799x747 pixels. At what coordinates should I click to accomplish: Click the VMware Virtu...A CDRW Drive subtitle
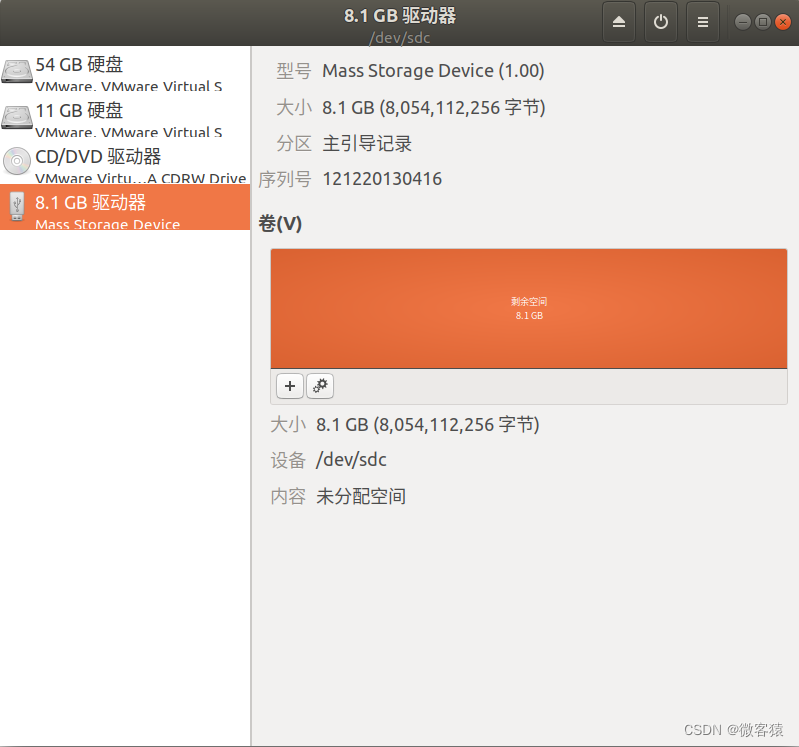pyautogui.click(x=141, y=178)
